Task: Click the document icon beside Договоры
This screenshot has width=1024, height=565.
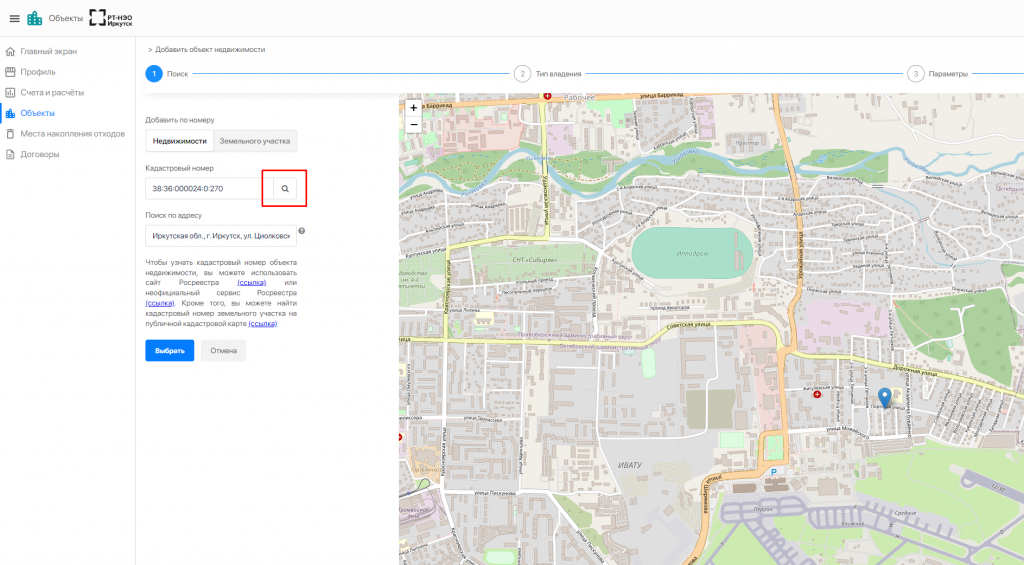Action: (x=10, y=154)
